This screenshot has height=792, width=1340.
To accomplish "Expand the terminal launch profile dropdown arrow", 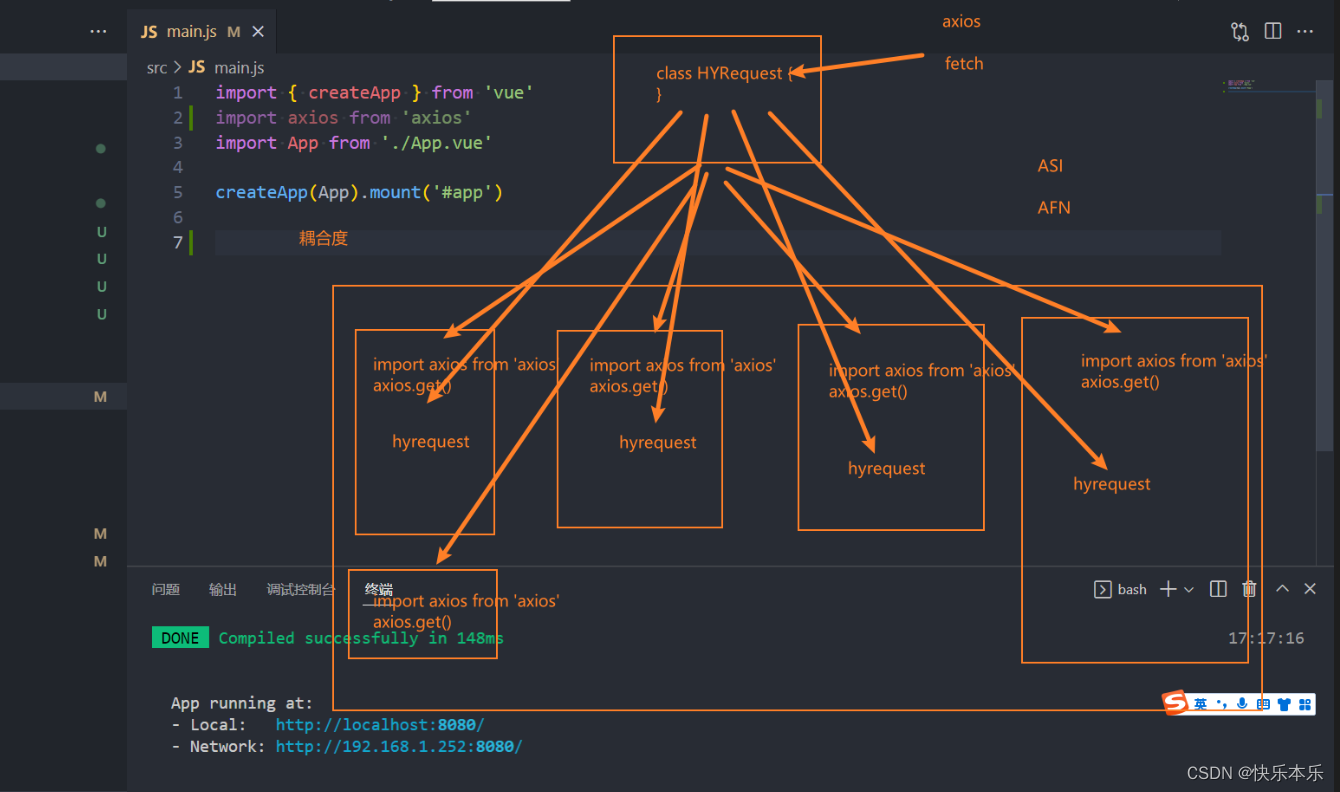I will (x=1189, y=590).
